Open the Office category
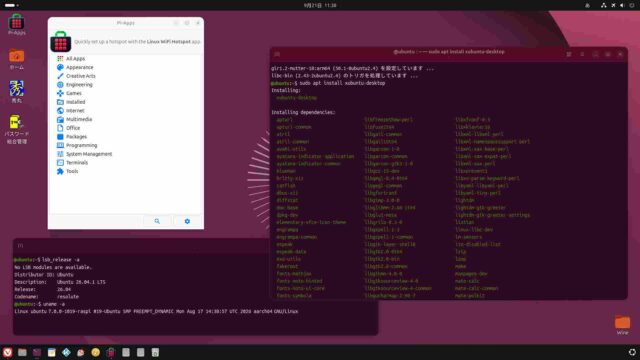This screenshot has height=360, width=640. tap(69, 128)
